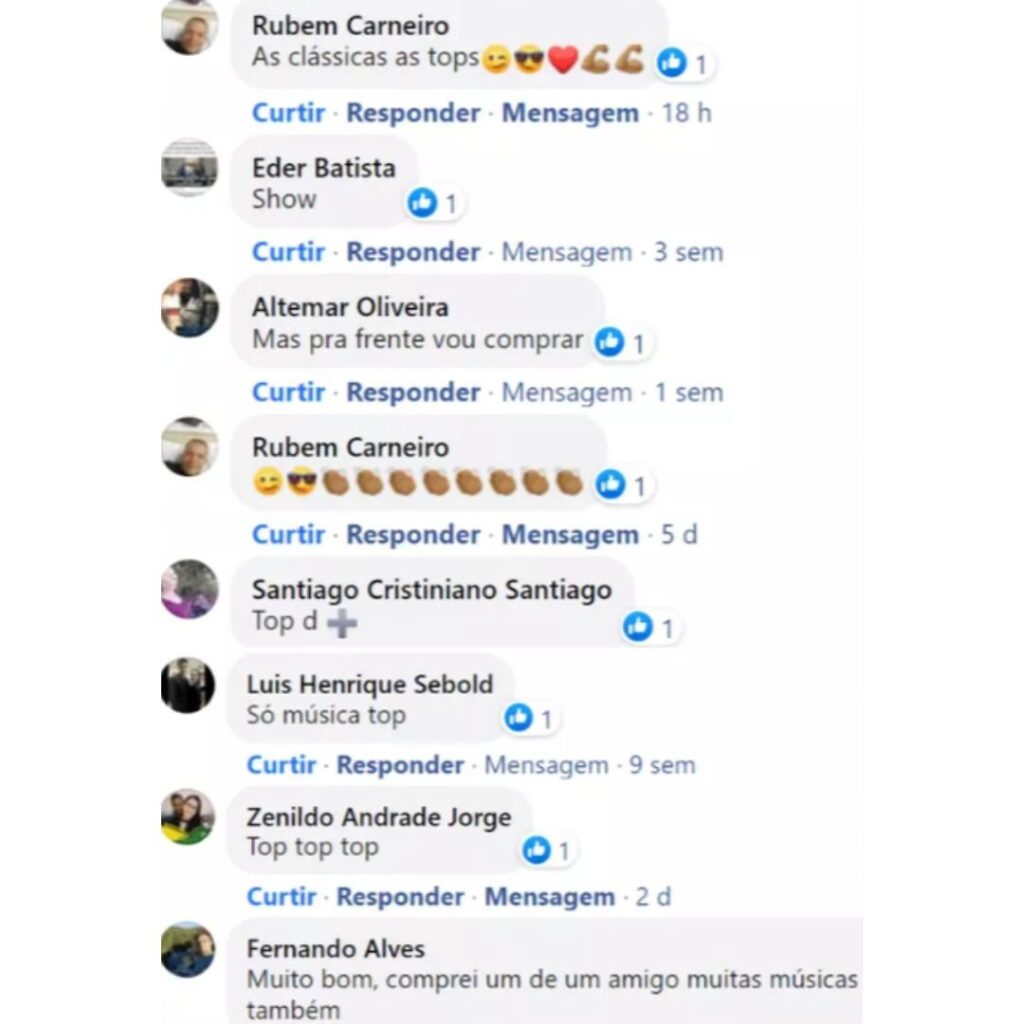Screen dimensions: 1024x1024
Task: Open Fernando Alves's profile name link
Action: click(336, 948)
